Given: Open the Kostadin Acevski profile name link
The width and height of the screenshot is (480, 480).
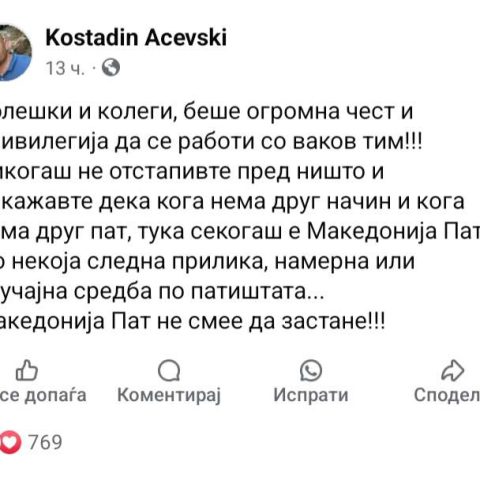Looking at the screenshot, I should click(x=136, y=37).
